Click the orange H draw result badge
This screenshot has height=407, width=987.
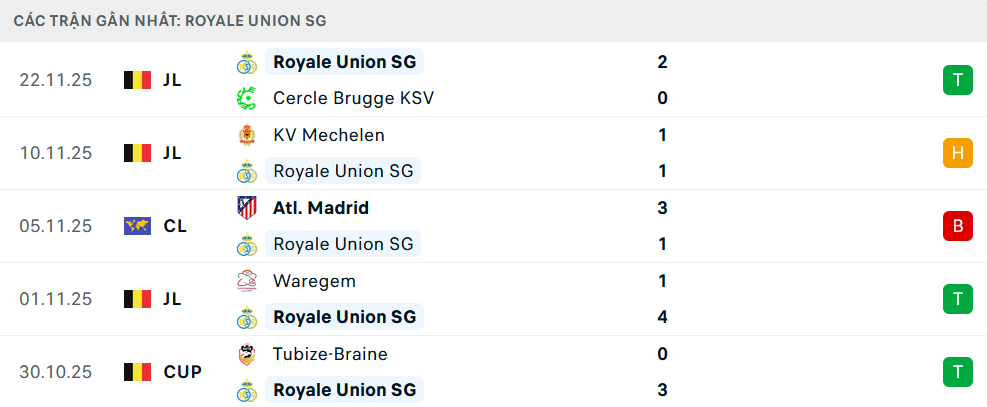(957, 153)
